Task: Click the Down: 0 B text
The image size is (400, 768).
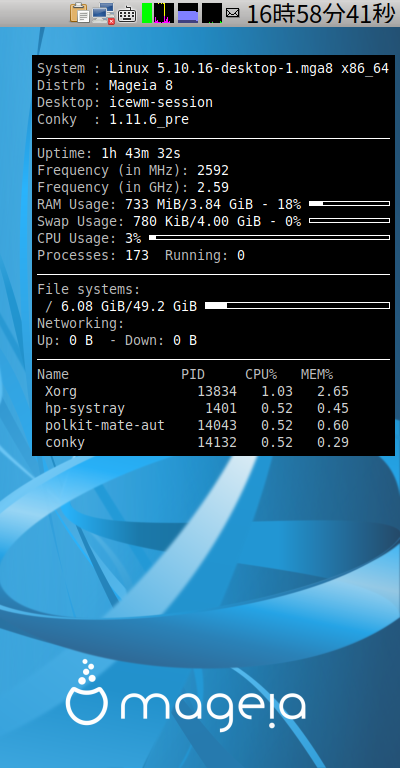Action: tap(161, 341)
